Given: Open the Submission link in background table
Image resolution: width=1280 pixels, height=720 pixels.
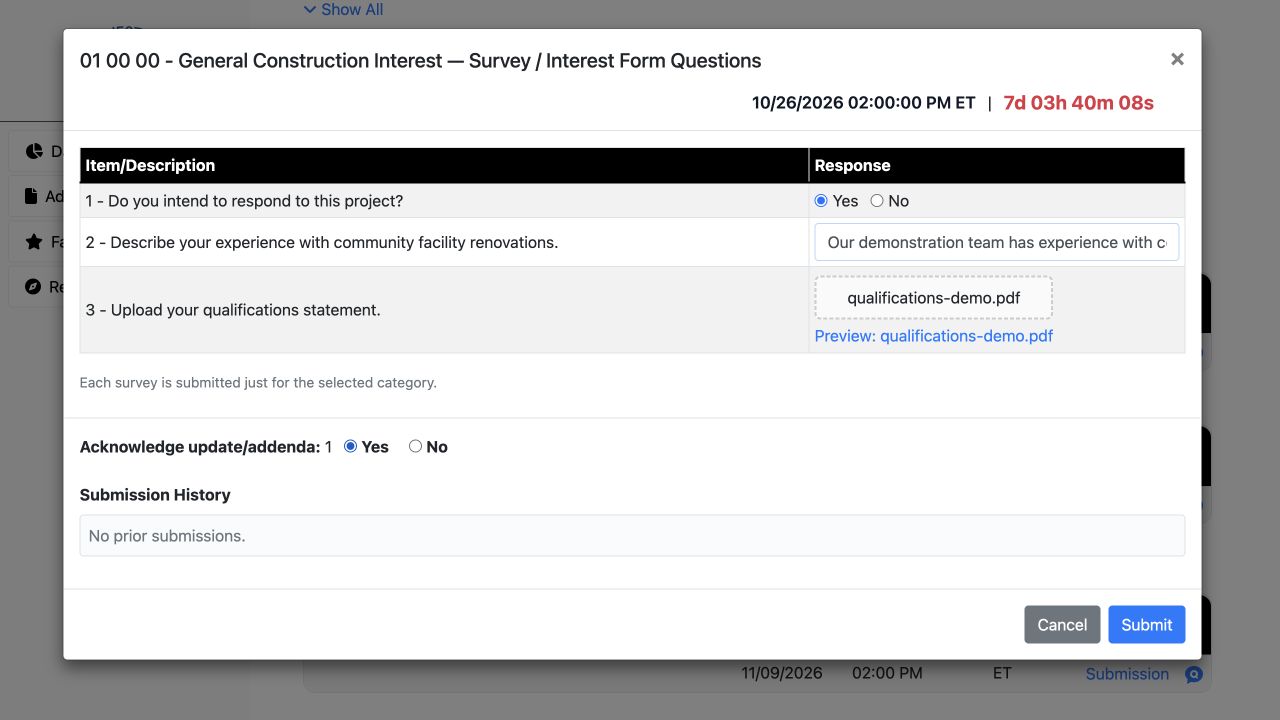Looking at the screenshot, I should (1127, 674).
